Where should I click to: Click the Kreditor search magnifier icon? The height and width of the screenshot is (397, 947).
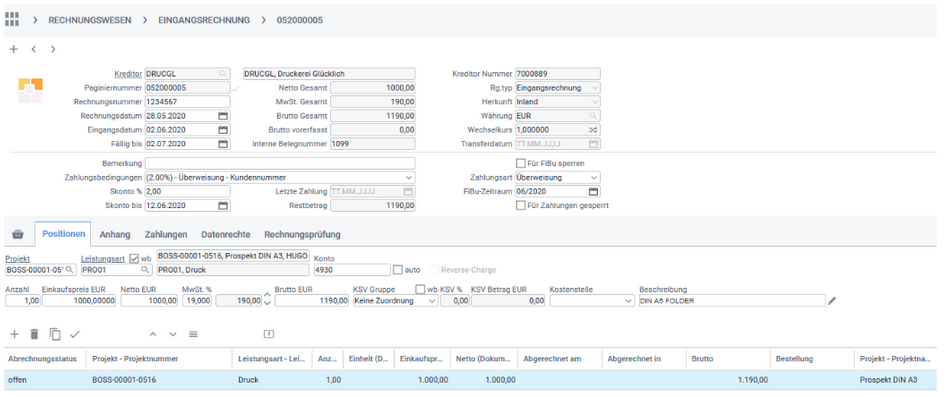click(x=223, y=74)
